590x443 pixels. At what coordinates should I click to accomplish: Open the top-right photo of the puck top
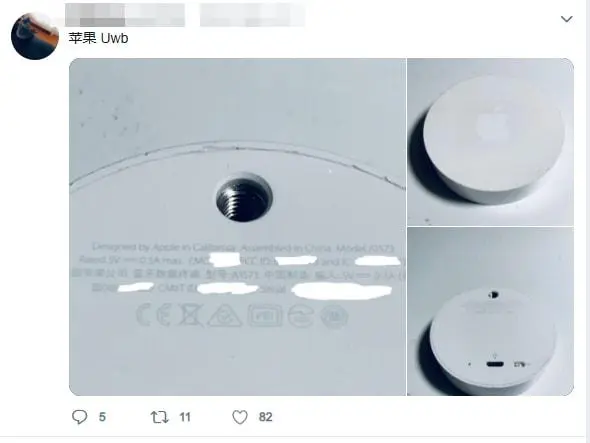point(490,142)
